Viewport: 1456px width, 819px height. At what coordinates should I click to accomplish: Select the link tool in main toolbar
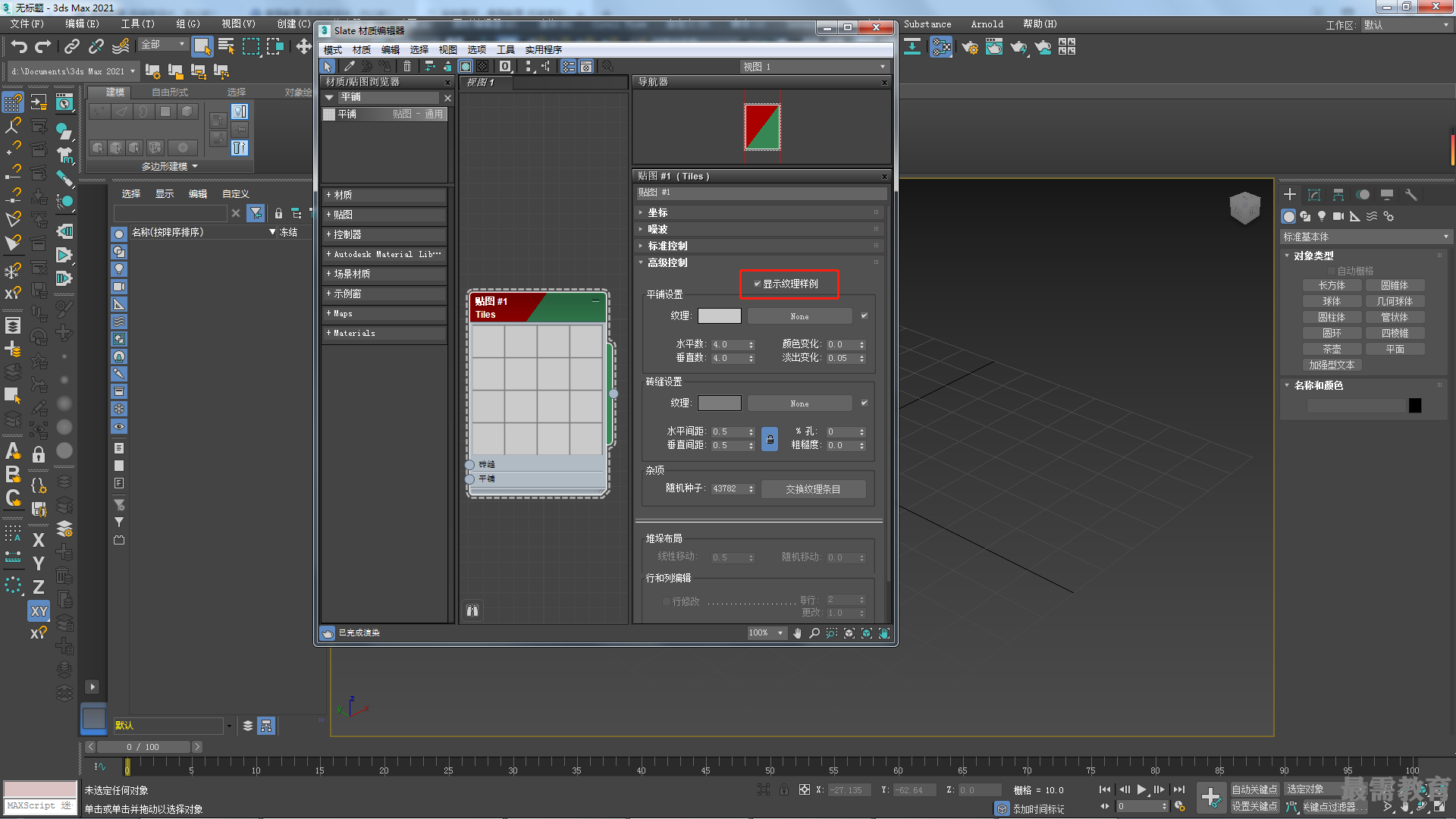pyautogui.click(x=71, y=47)
